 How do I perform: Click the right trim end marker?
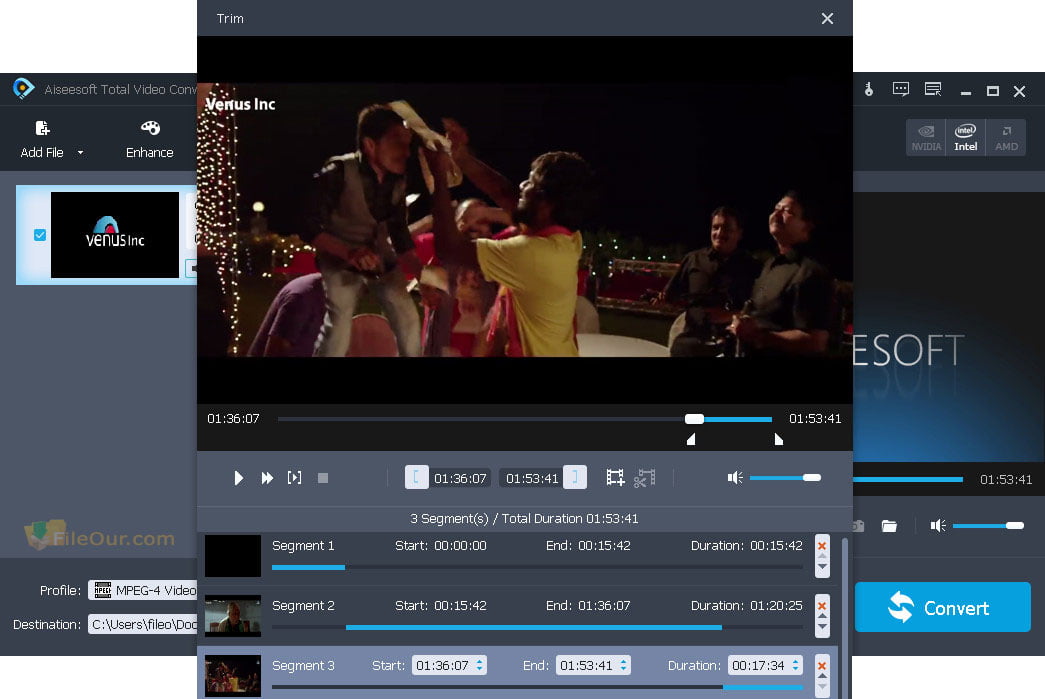point(778,439)
